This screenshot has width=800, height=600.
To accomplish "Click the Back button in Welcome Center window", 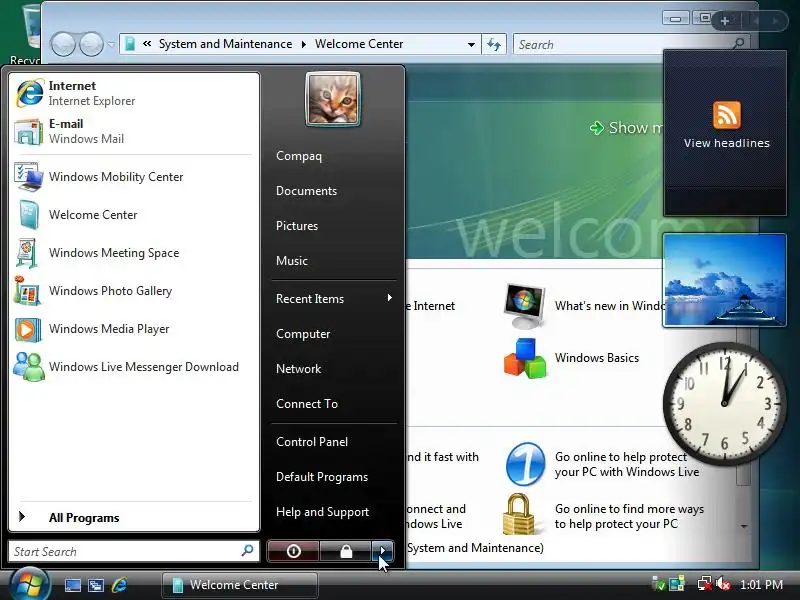I will 63,44.
